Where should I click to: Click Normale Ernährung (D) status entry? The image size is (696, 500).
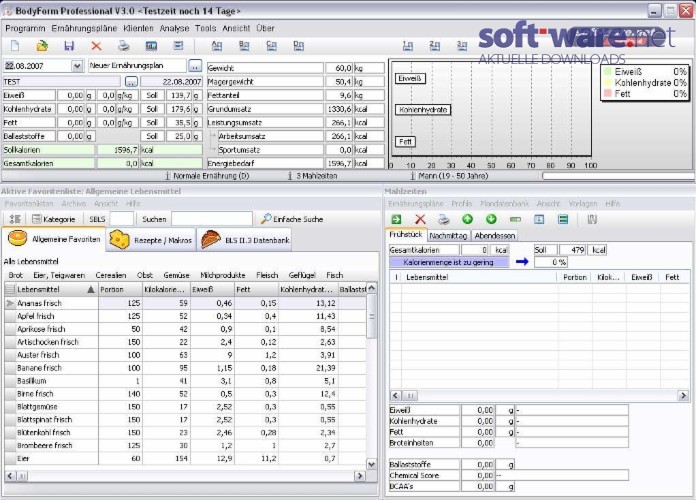pos(207,176)
